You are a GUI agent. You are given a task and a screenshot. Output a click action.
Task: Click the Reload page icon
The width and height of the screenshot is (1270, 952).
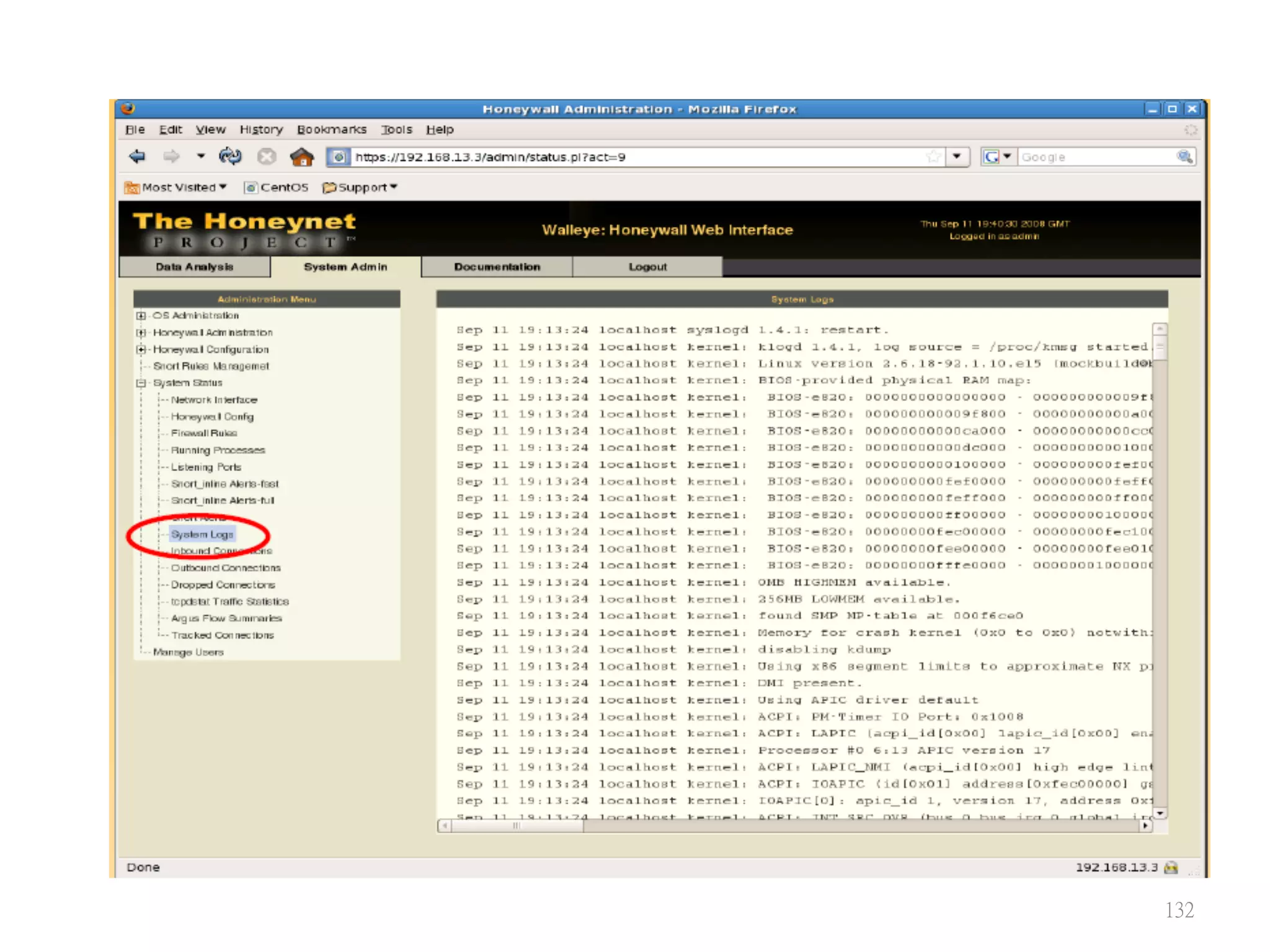pyautogui.click(x=230, y=156)
